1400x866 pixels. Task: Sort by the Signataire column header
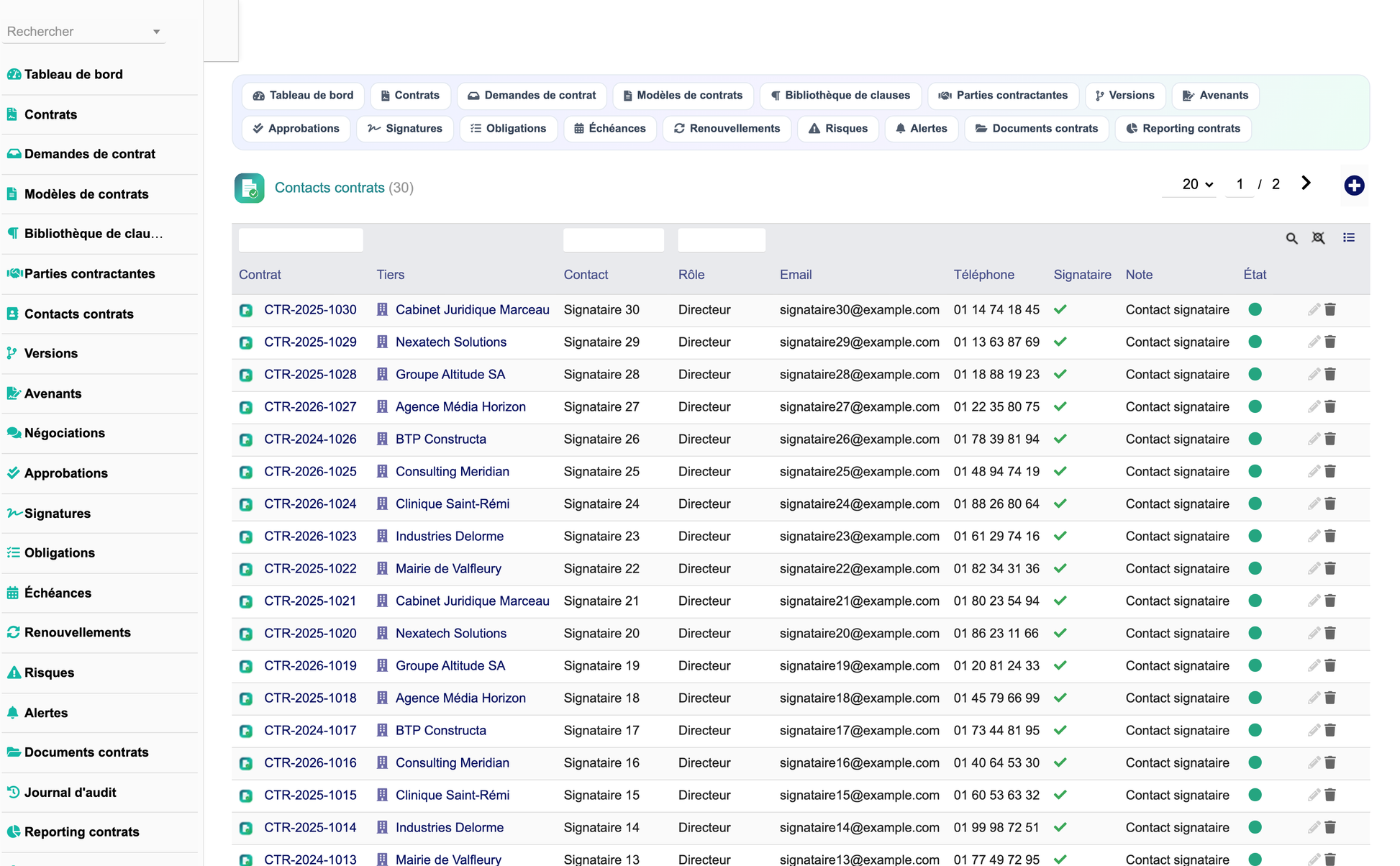tap(1082, 275)
